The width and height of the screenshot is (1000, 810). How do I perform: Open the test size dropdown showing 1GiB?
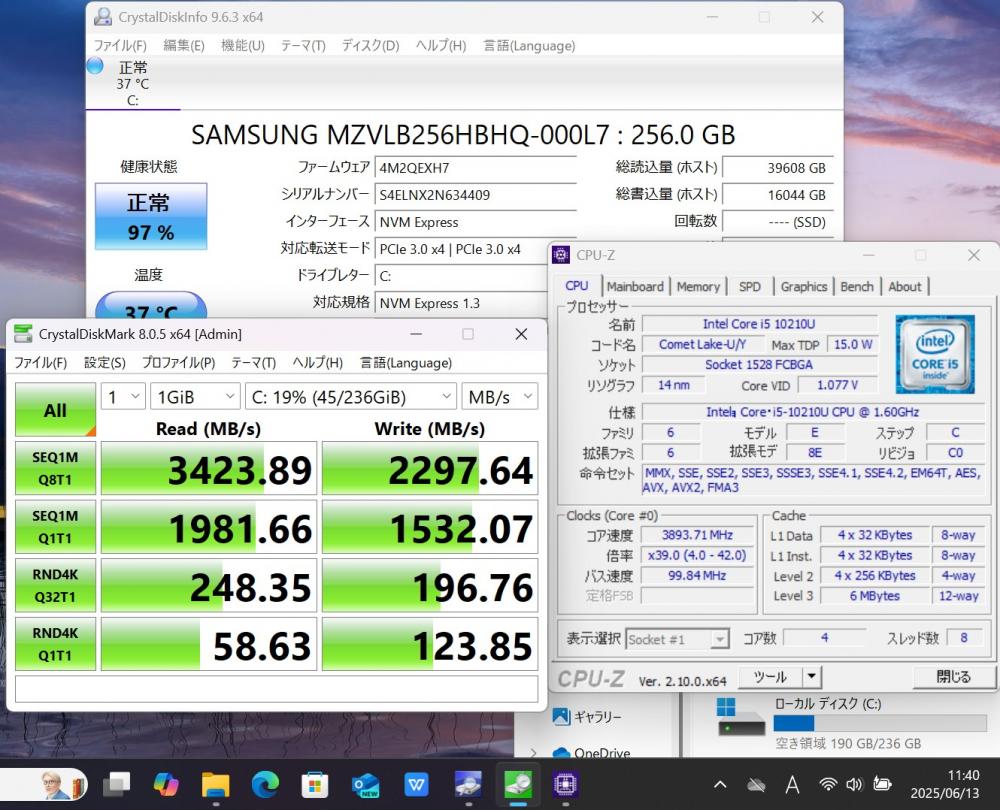click(195, 397)
